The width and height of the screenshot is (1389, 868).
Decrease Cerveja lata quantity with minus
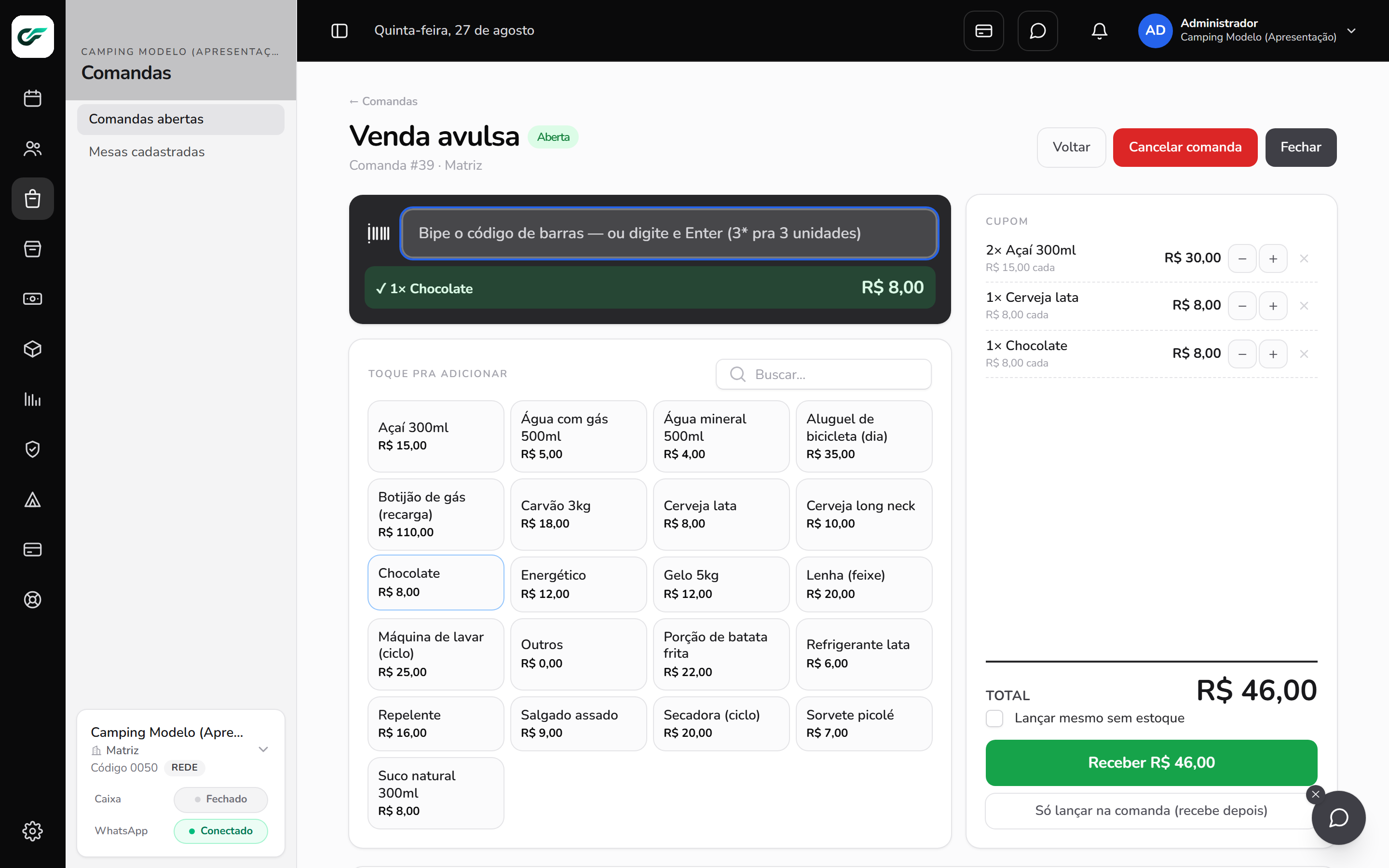(1242, 305)
